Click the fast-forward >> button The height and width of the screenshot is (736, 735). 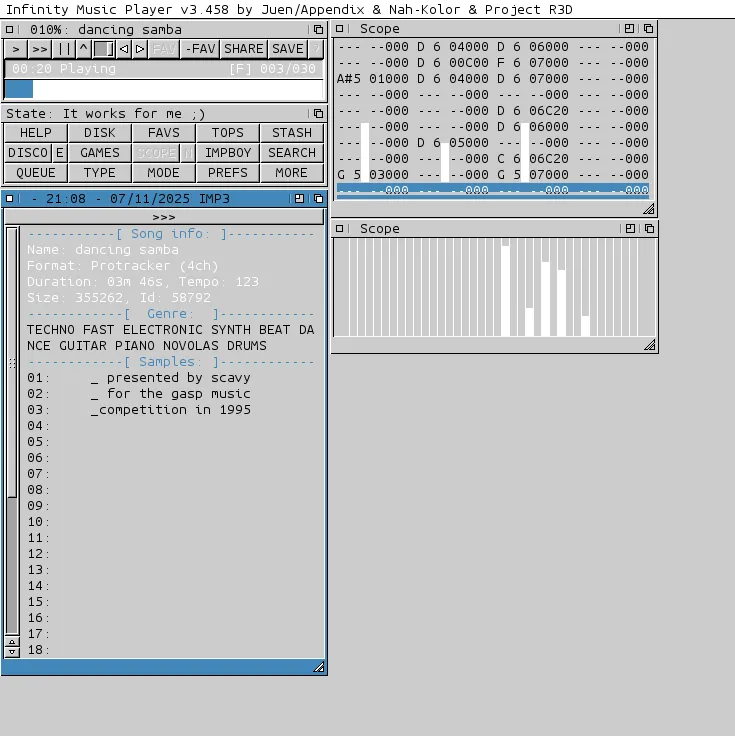tap(40, 49)
